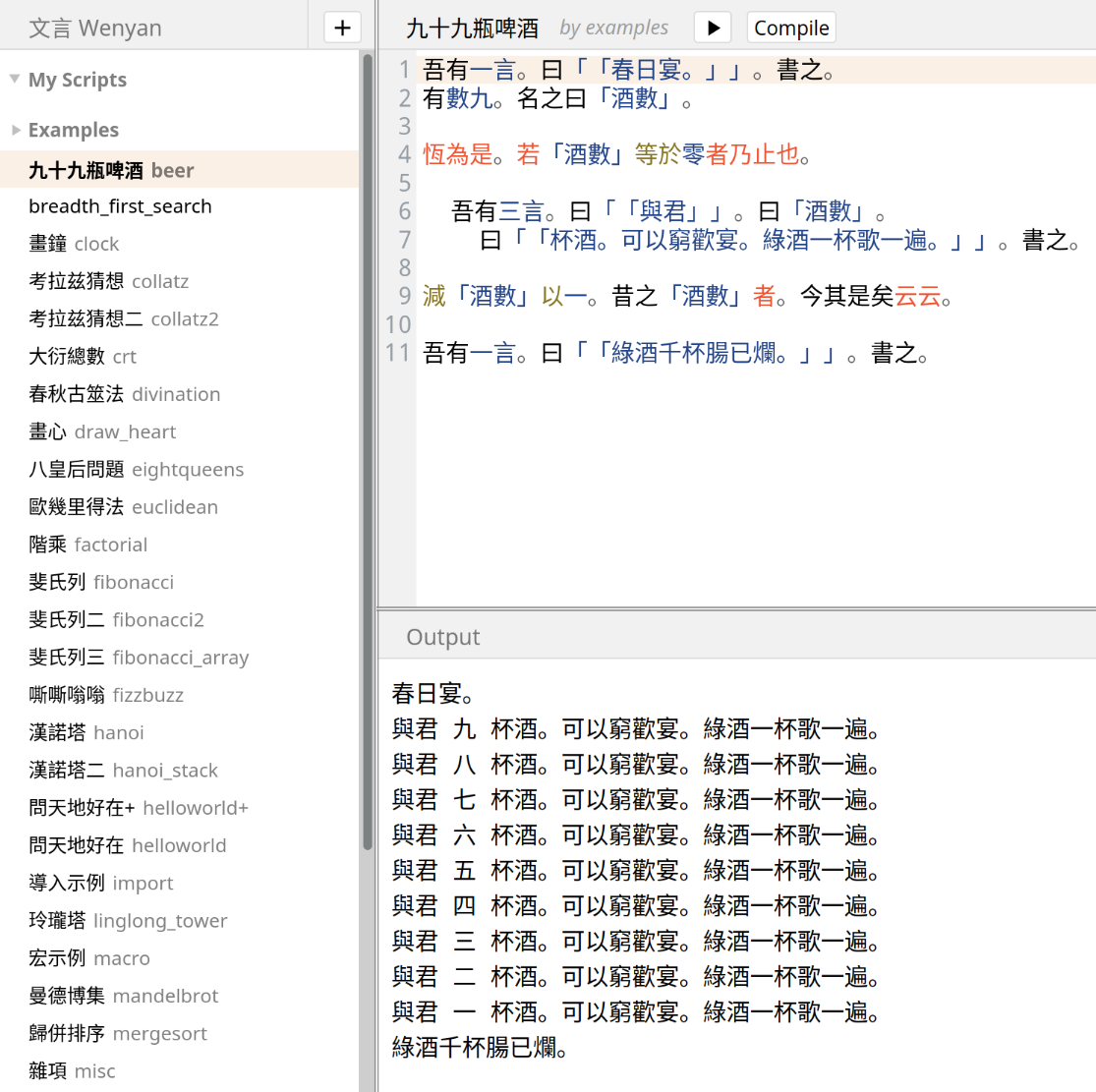Open the breadth_first_search example
This screenshot has width=1096, height=1092.
pos(120,206)
